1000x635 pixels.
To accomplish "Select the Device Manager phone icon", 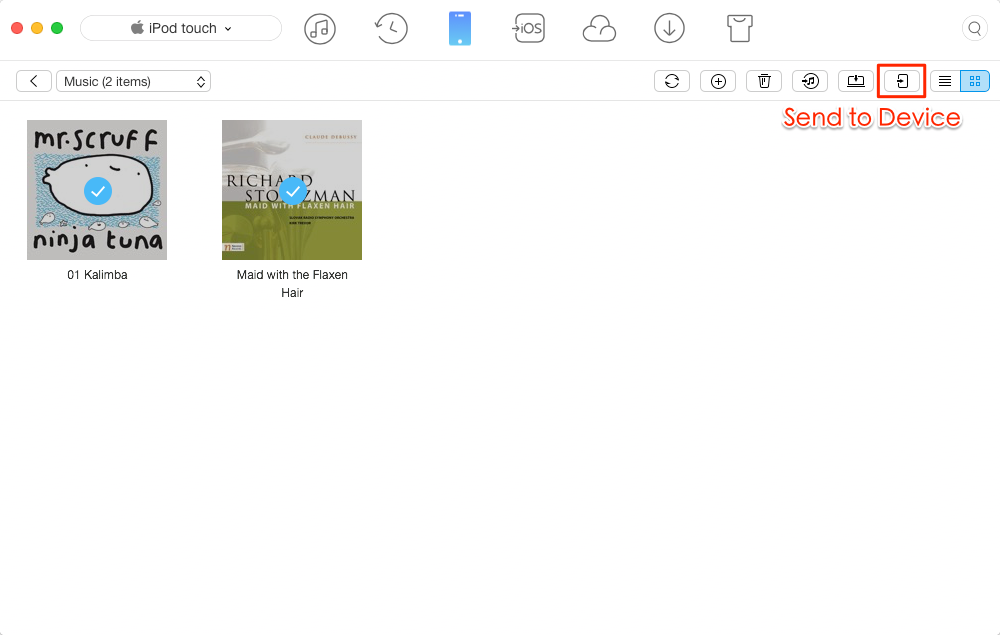I will coord(460,29).
